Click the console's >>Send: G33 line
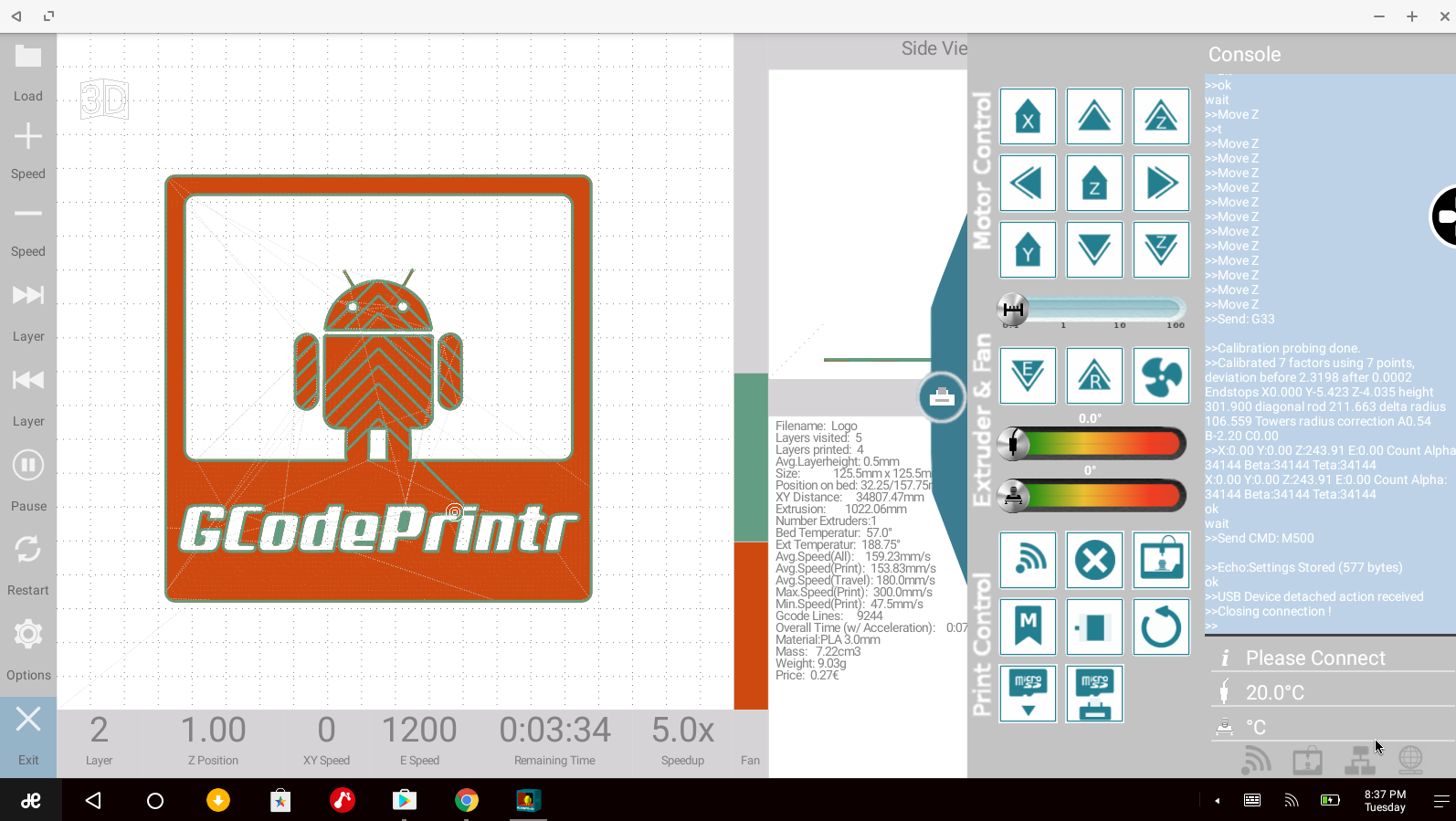Image resolution: width=1456 pixels, height=821 pixels. point(1240,319)
